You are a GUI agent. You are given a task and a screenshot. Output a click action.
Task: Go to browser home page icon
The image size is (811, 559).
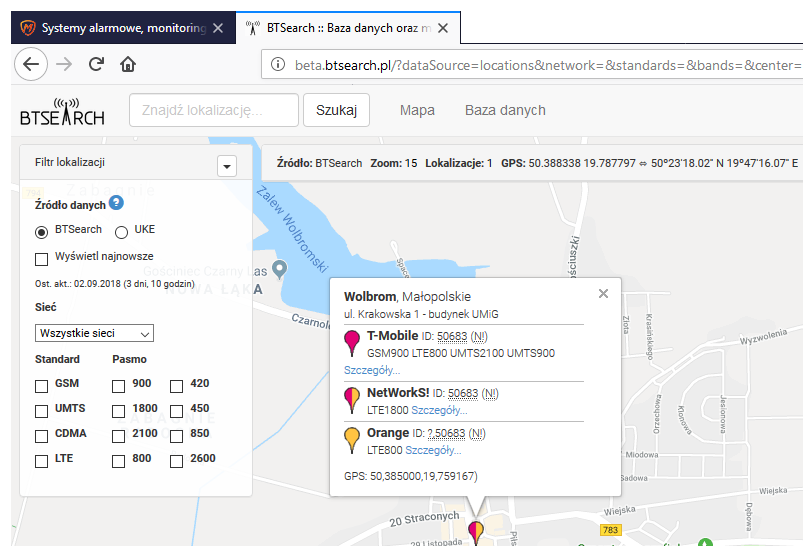128,65
